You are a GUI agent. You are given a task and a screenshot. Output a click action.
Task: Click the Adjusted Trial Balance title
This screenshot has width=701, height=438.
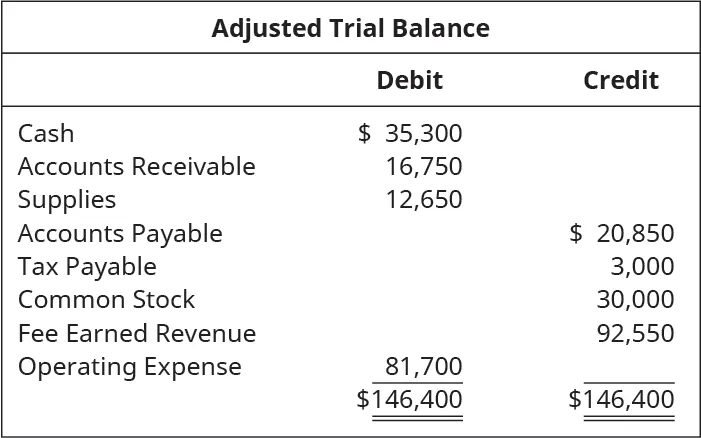click(350, 28)
